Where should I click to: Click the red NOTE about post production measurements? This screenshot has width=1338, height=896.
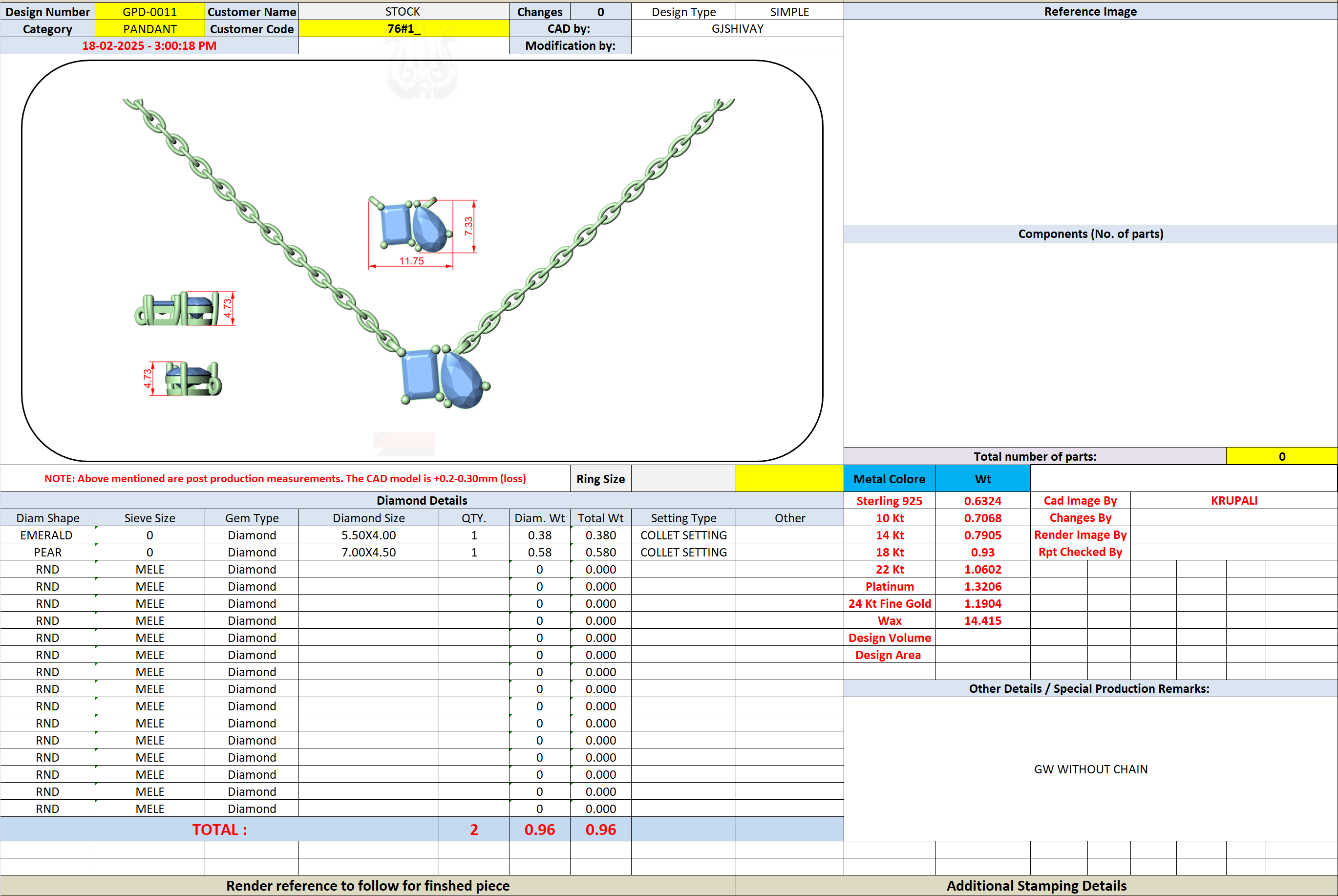tap(285, 479)
